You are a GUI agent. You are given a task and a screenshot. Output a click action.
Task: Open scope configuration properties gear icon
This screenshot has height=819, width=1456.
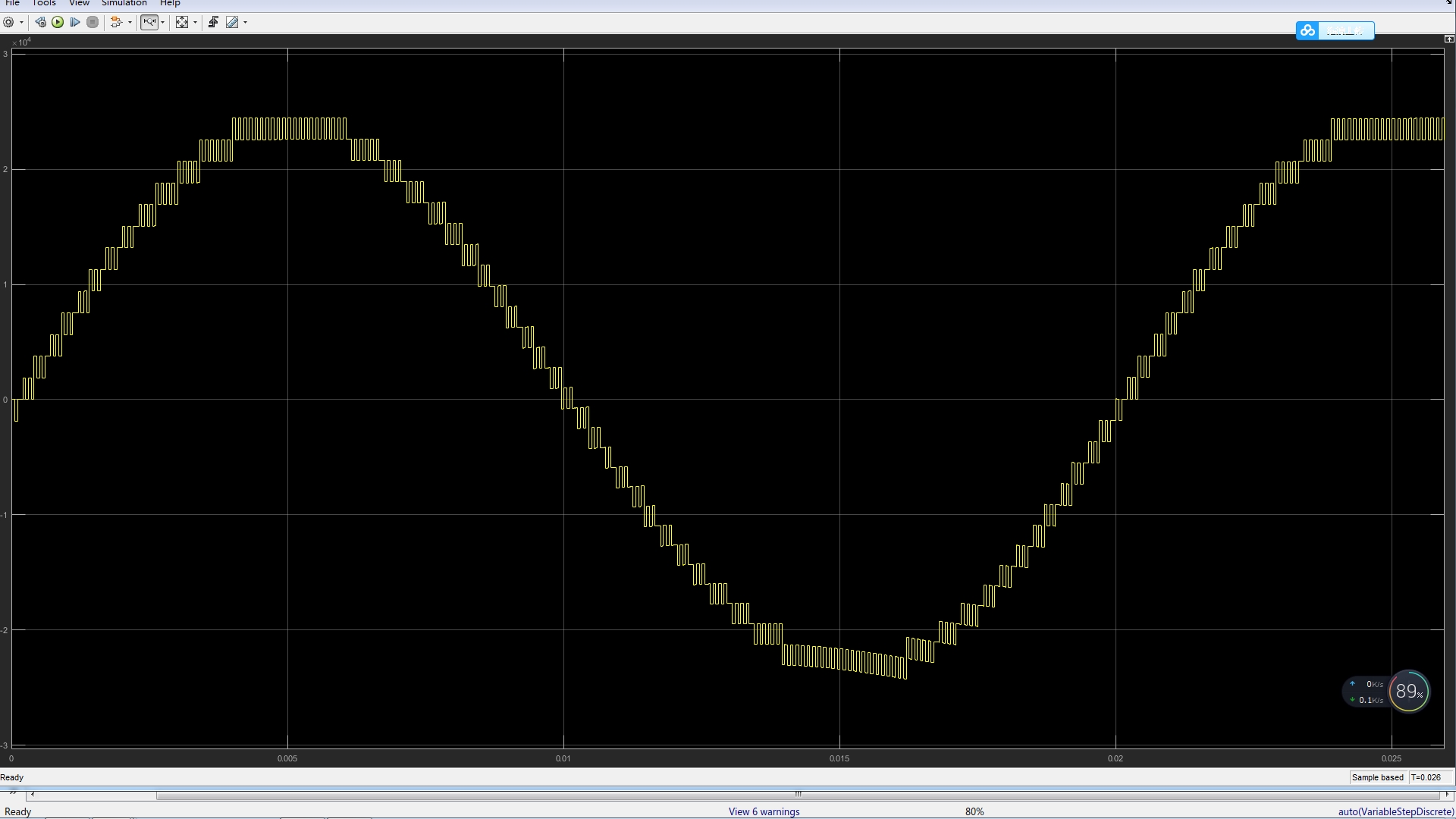[x=8, y=22]
